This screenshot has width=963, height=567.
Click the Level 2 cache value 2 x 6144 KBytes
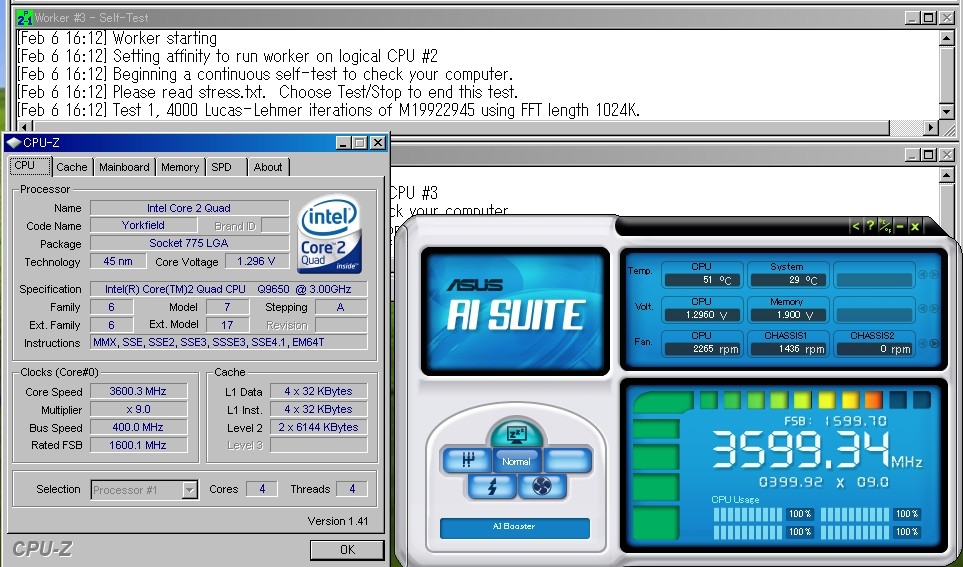318,427
